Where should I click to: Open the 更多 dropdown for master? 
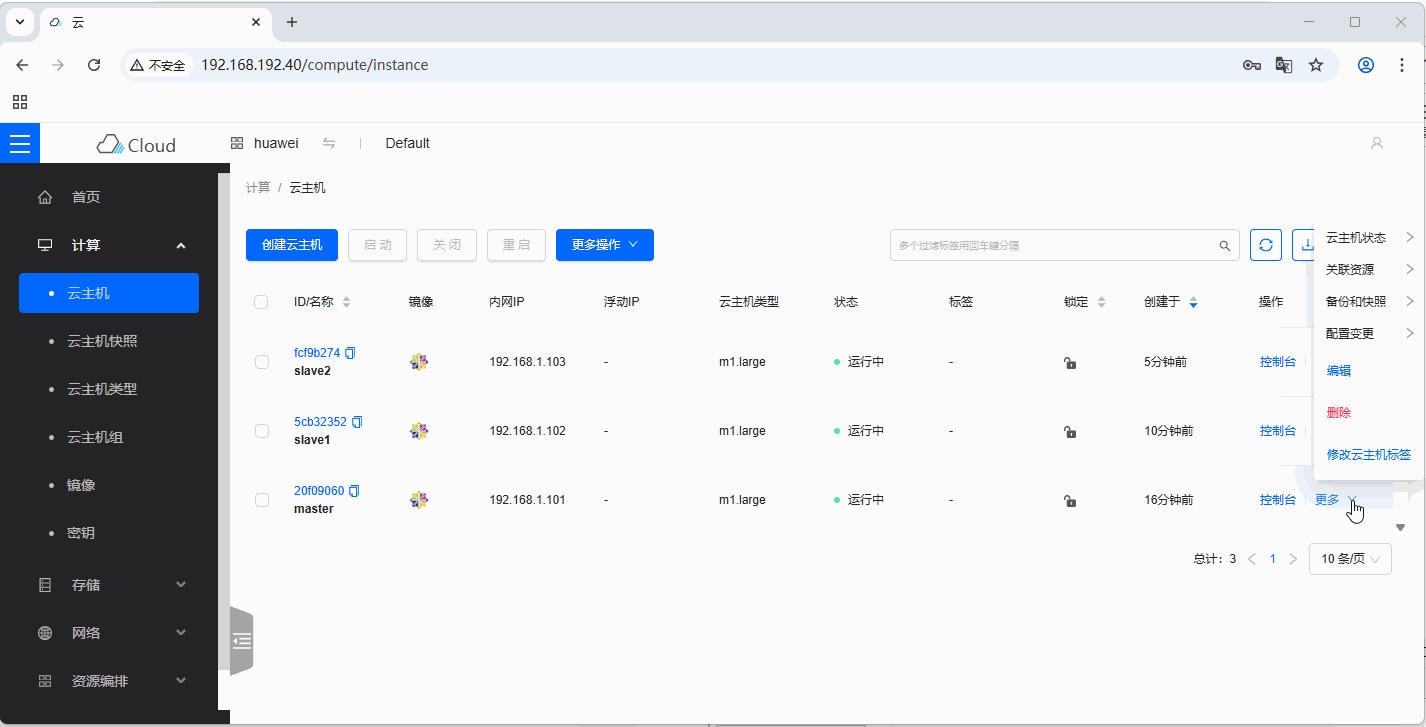1336,500
